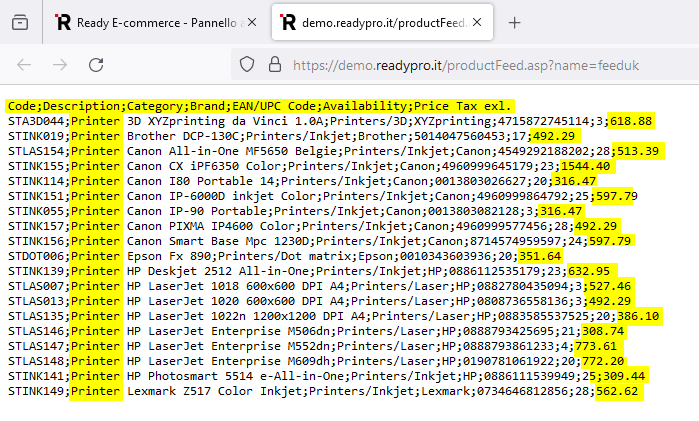The height and width of the screenshot is (421, 699).
Task: Click price 1544.40 on Canon iPF6350 row
Action: click(x=586, y=166)
